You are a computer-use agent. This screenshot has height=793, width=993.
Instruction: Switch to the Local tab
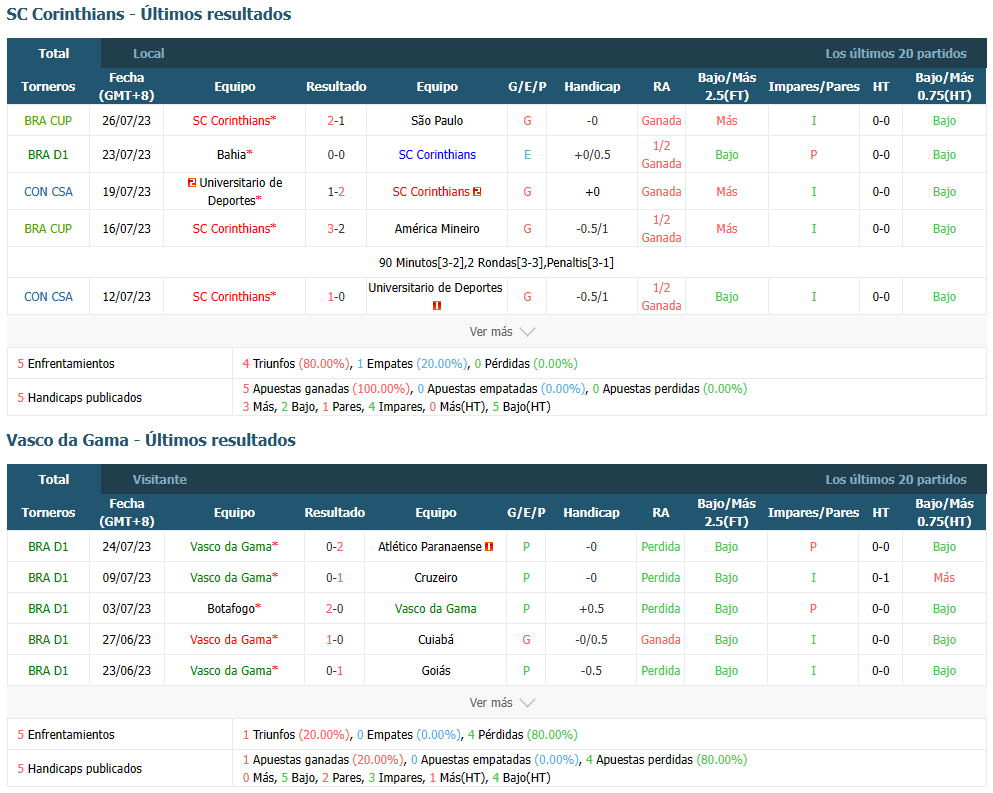pos(149,53)
